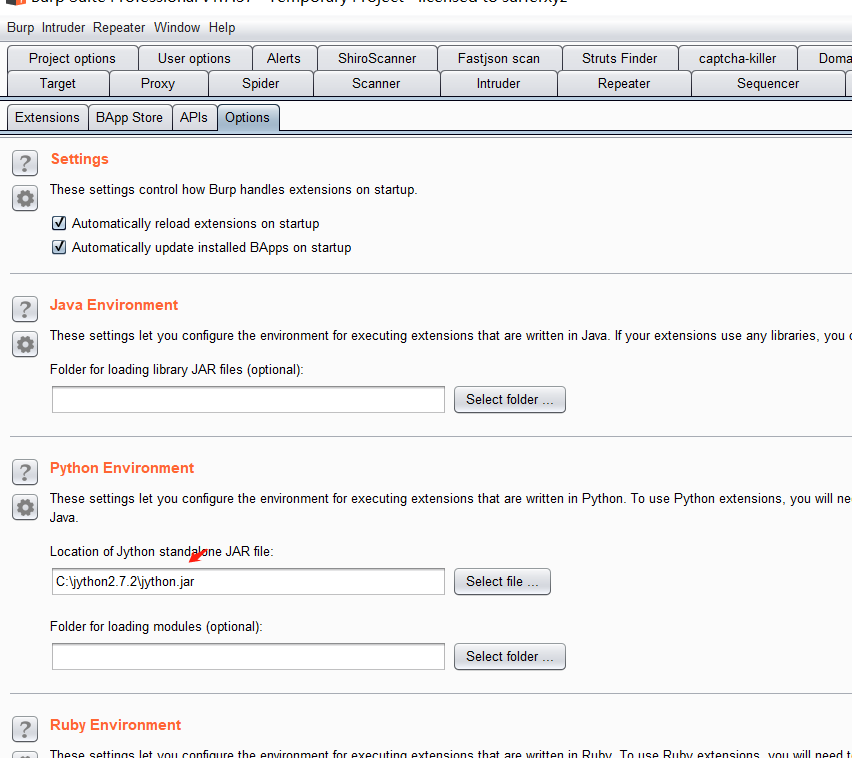Click the gear icon under Settings
Image resolution: width=852 pixels, height=758 pixels.
[x=25, y=198]
